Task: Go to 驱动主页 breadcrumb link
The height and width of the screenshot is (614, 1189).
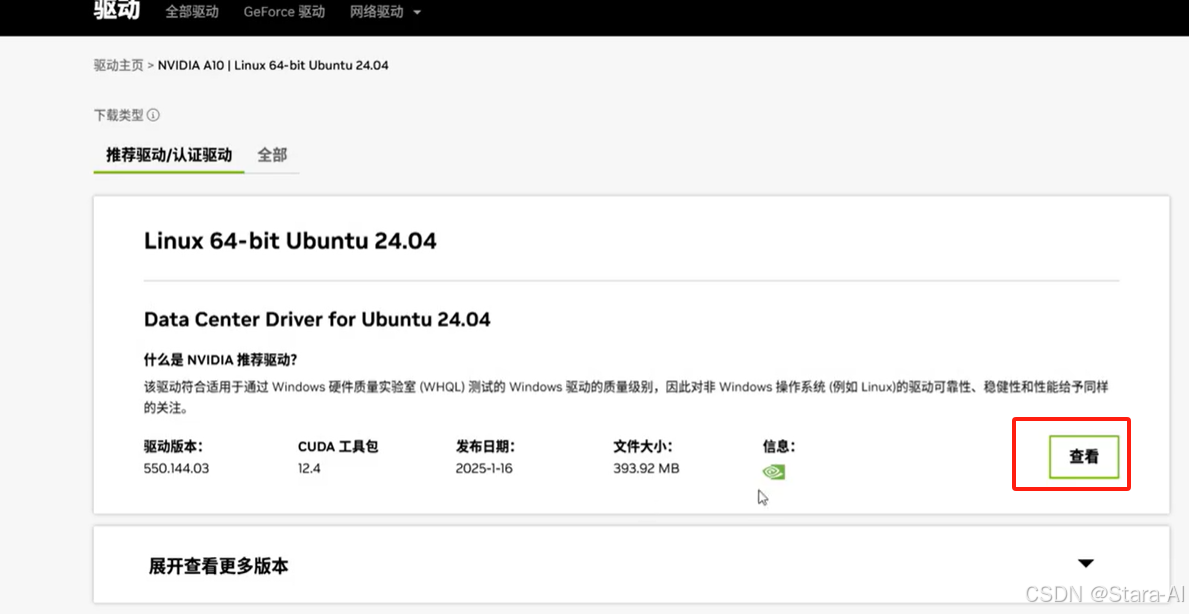Action: coord(118,65)
